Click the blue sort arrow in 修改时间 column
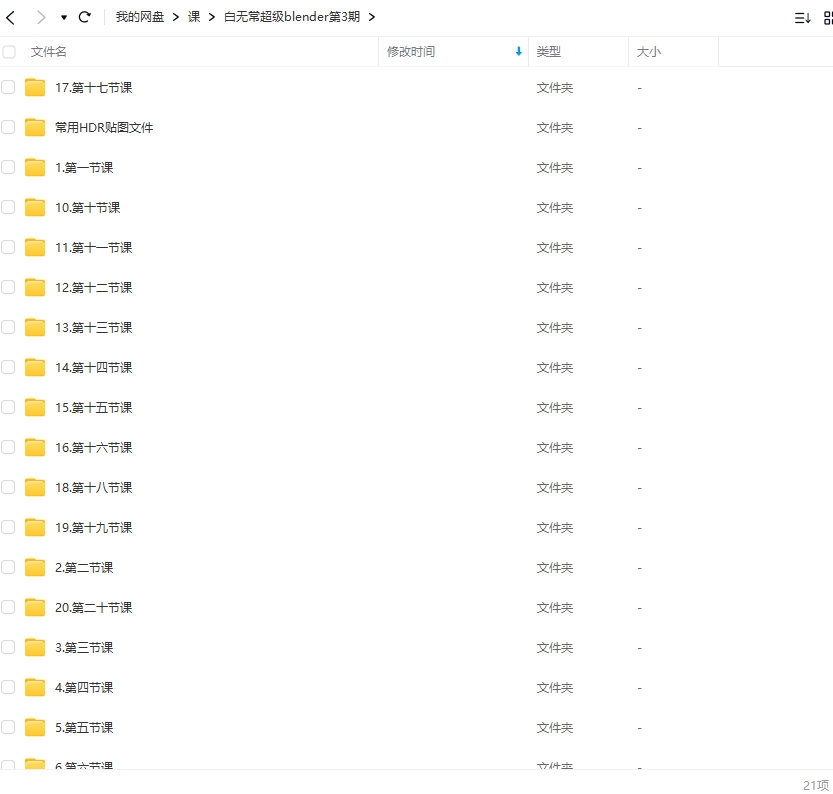Screen dimensions: 833x794 pyautogui.click(x=518, y=51)
